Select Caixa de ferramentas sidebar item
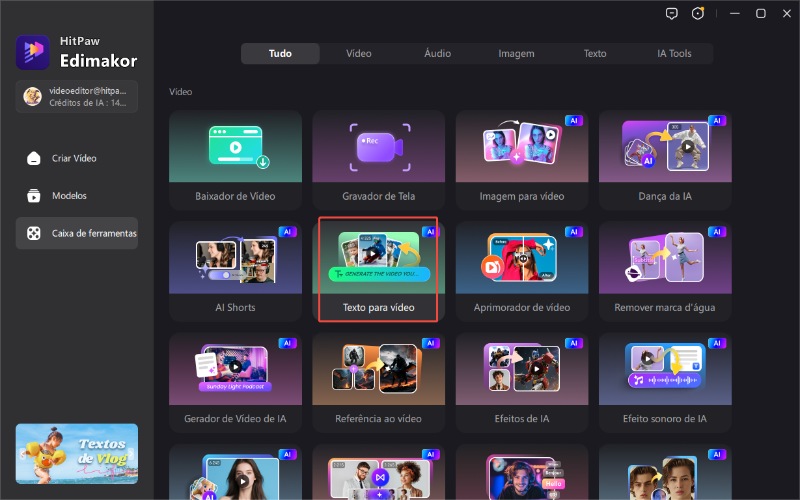The image size is (800, 500). (82, 233)
